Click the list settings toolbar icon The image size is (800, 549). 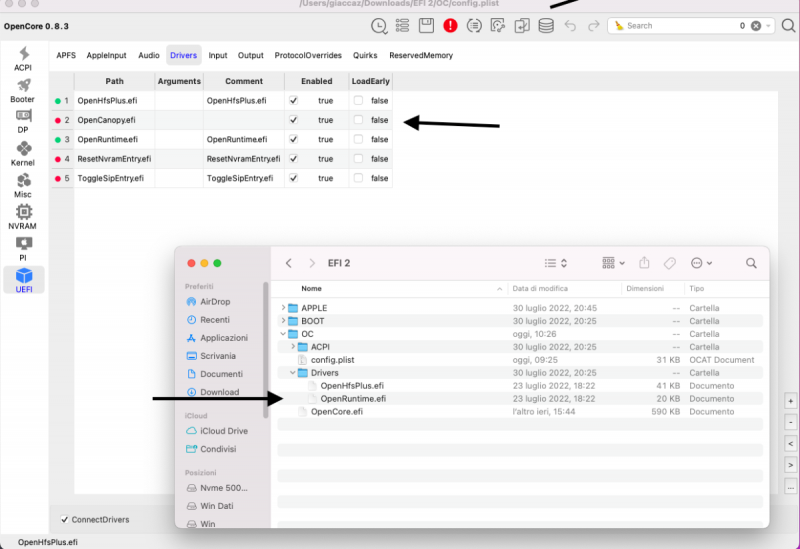(x=403, y=26)
